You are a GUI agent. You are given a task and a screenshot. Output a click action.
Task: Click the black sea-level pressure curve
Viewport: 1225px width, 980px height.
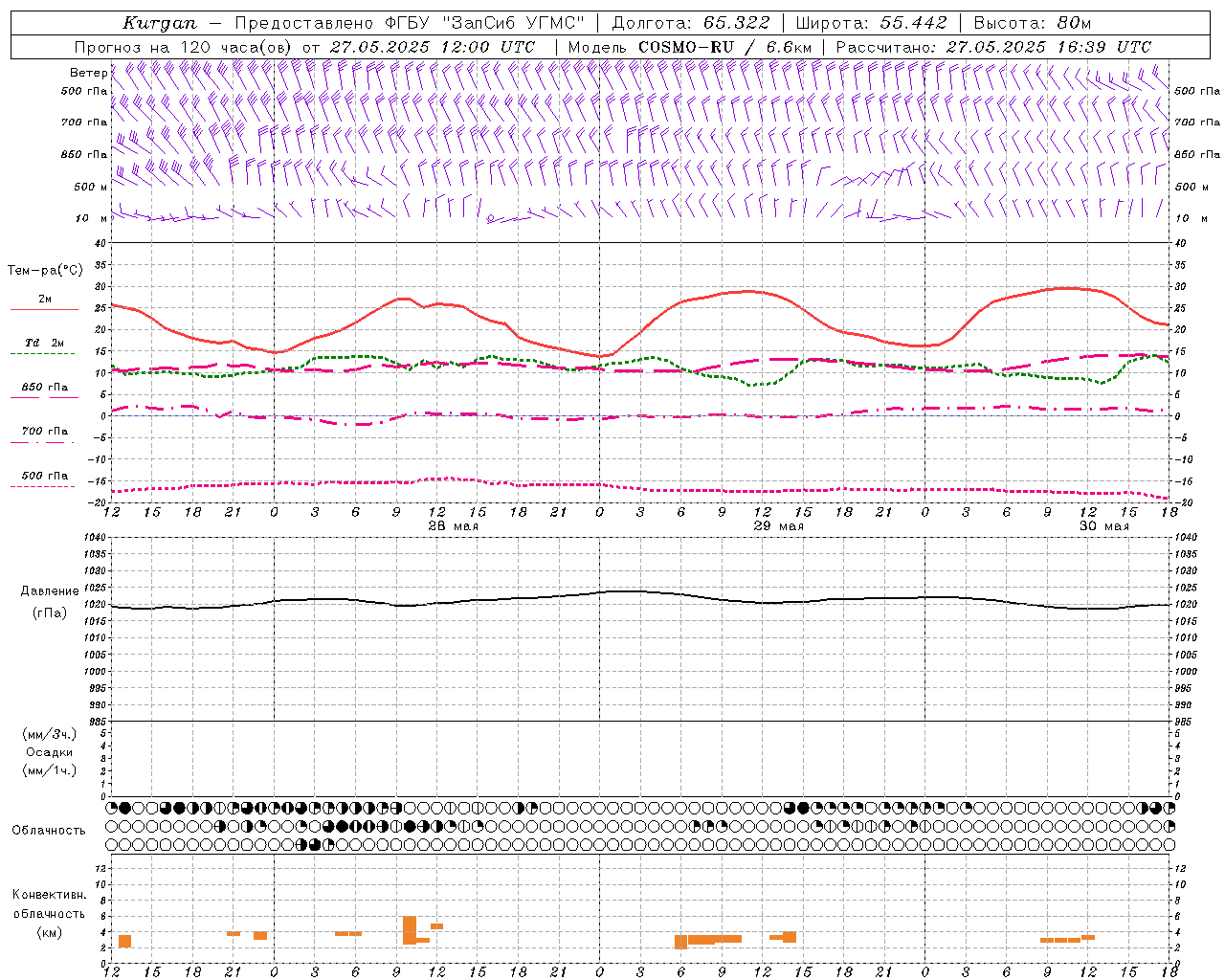point(640,599)
